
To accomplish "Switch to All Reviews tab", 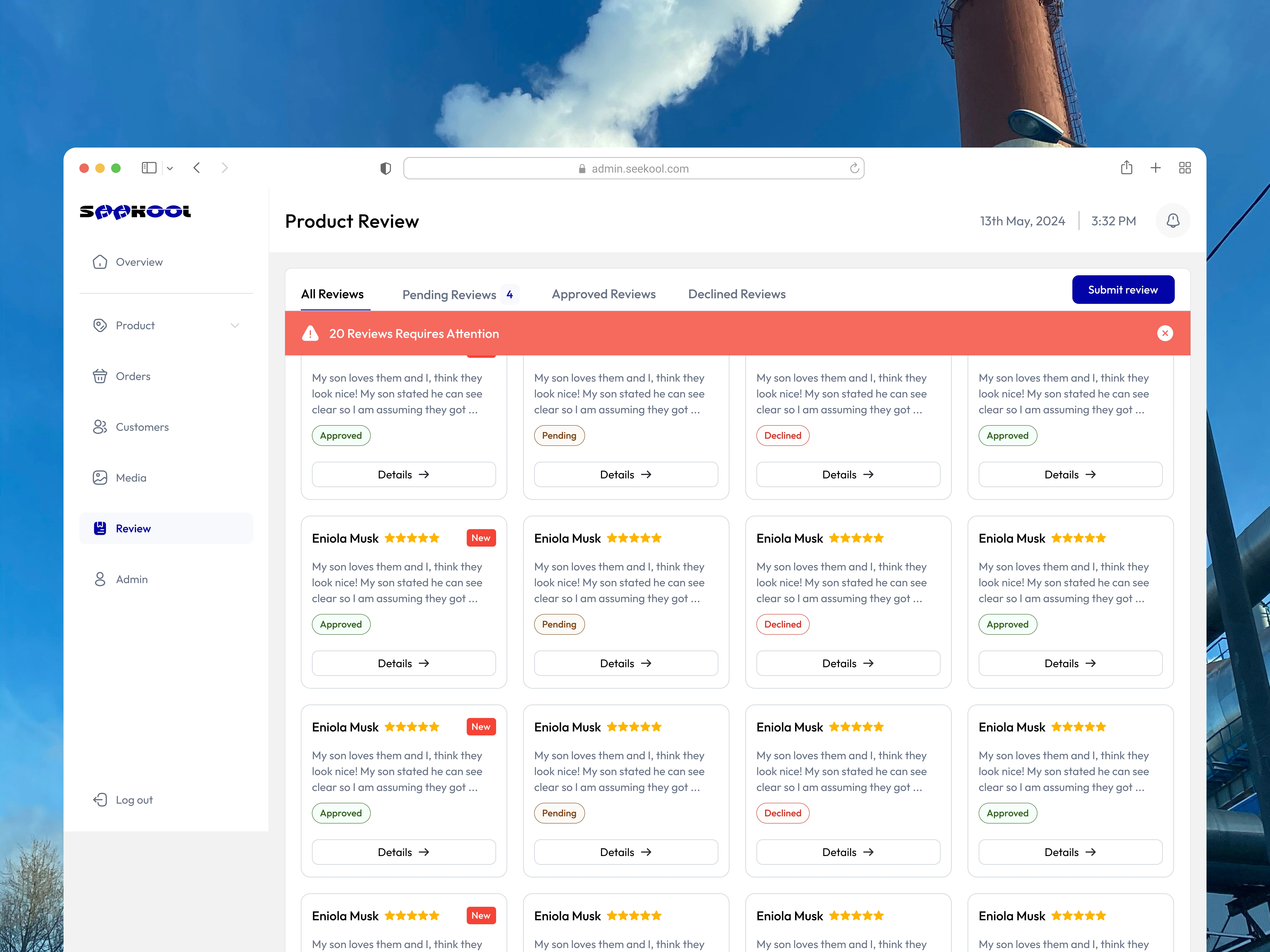I will click(x=332, y=294).
